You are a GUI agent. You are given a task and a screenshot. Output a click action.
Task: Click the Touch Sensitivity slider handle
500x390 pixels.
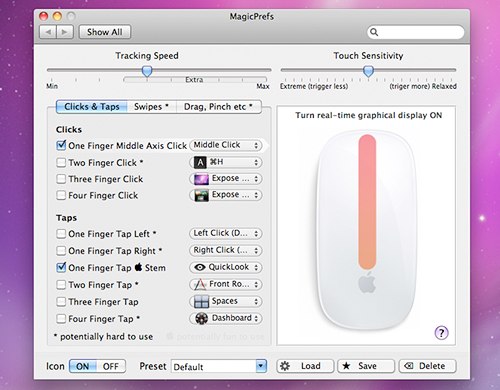click(x=368, y=71)
